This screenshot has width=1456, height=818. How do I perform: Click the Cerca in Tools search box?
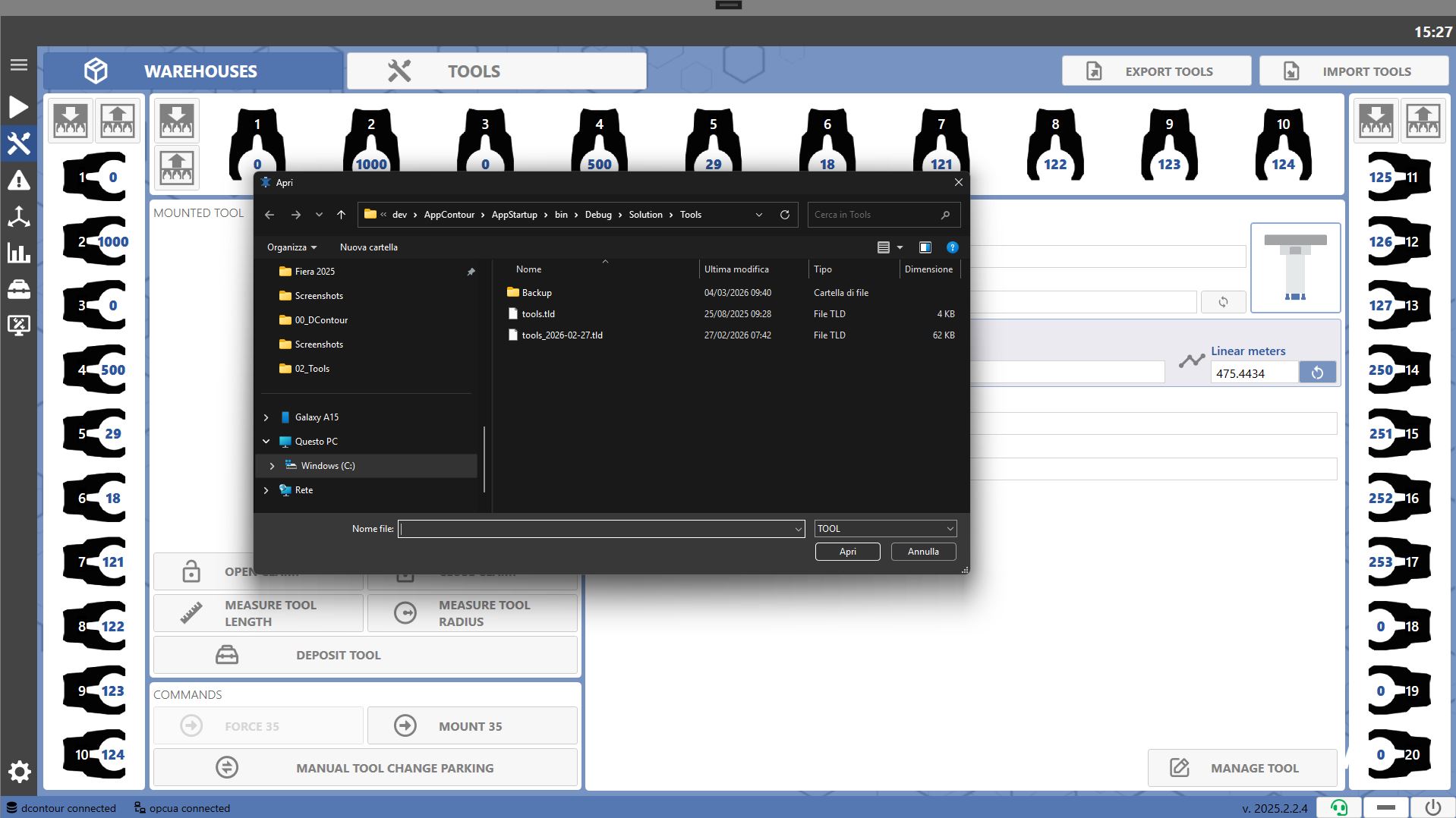[884, 215]
